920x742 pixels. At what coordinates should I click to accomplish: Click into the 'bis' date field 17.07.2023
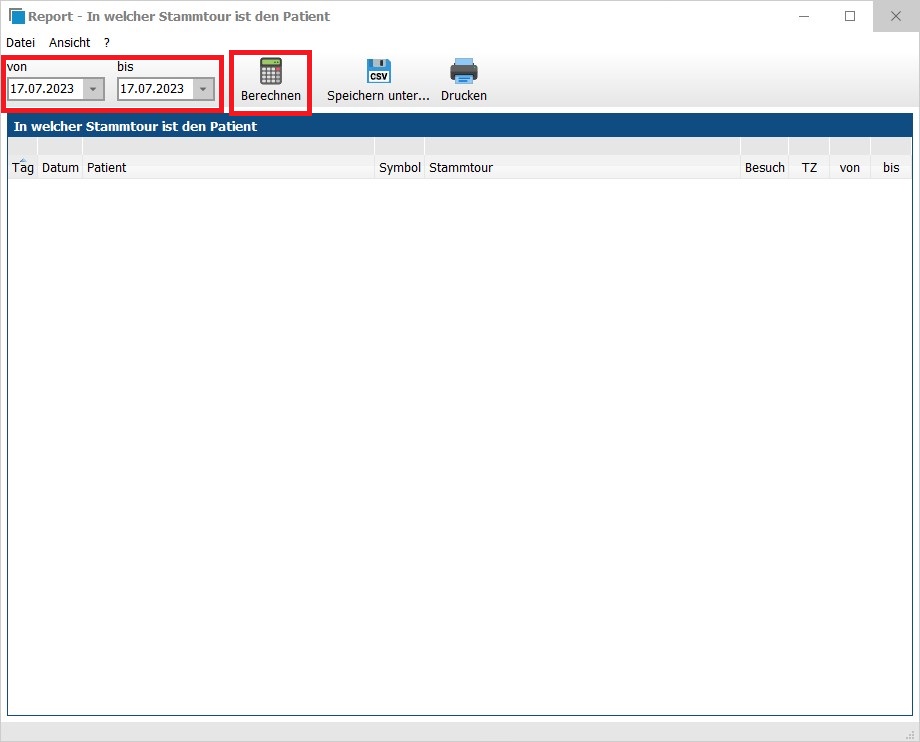click(155, 89)
